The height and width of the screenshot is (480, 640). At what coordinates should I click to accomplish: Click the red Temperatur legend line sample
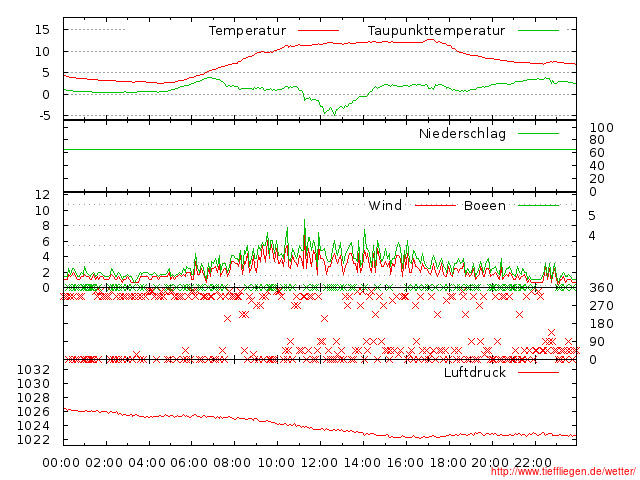pos(318,31)
